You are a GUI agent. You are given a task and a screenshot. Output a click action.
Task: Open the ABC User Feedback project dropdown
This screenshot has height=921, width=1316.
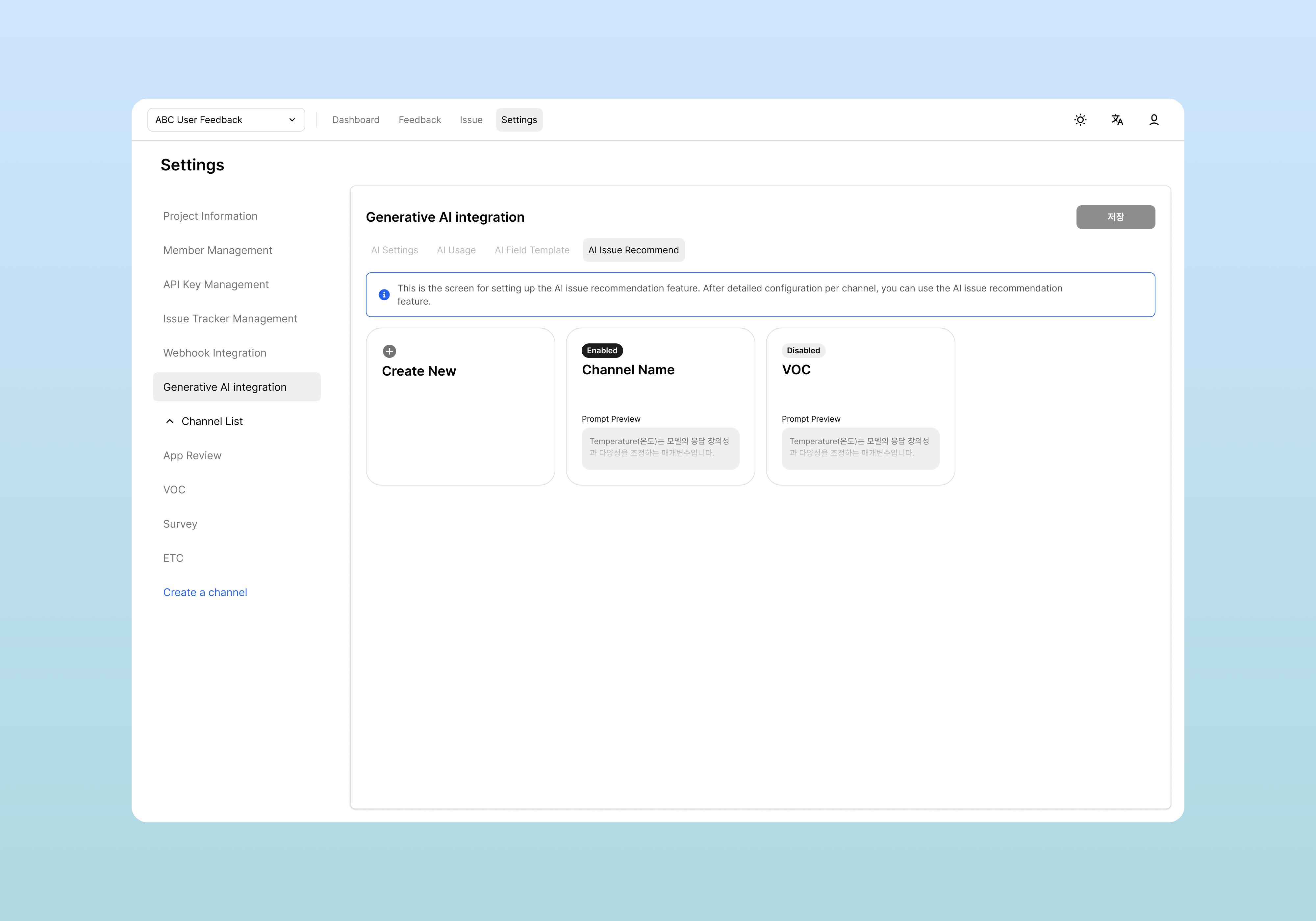(x=226, y=120)
